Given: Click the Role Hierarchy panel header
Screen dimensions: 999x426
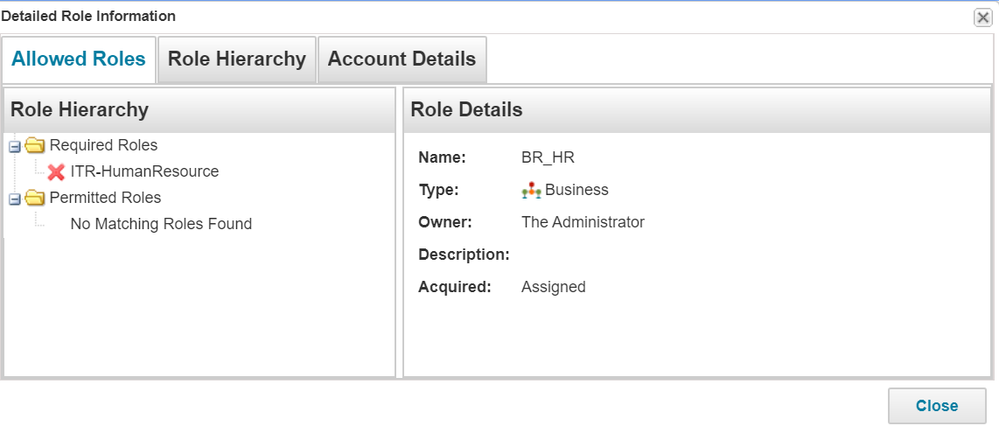Looking at the screenshot, I should pyautogui.click(x=199, y=110).
